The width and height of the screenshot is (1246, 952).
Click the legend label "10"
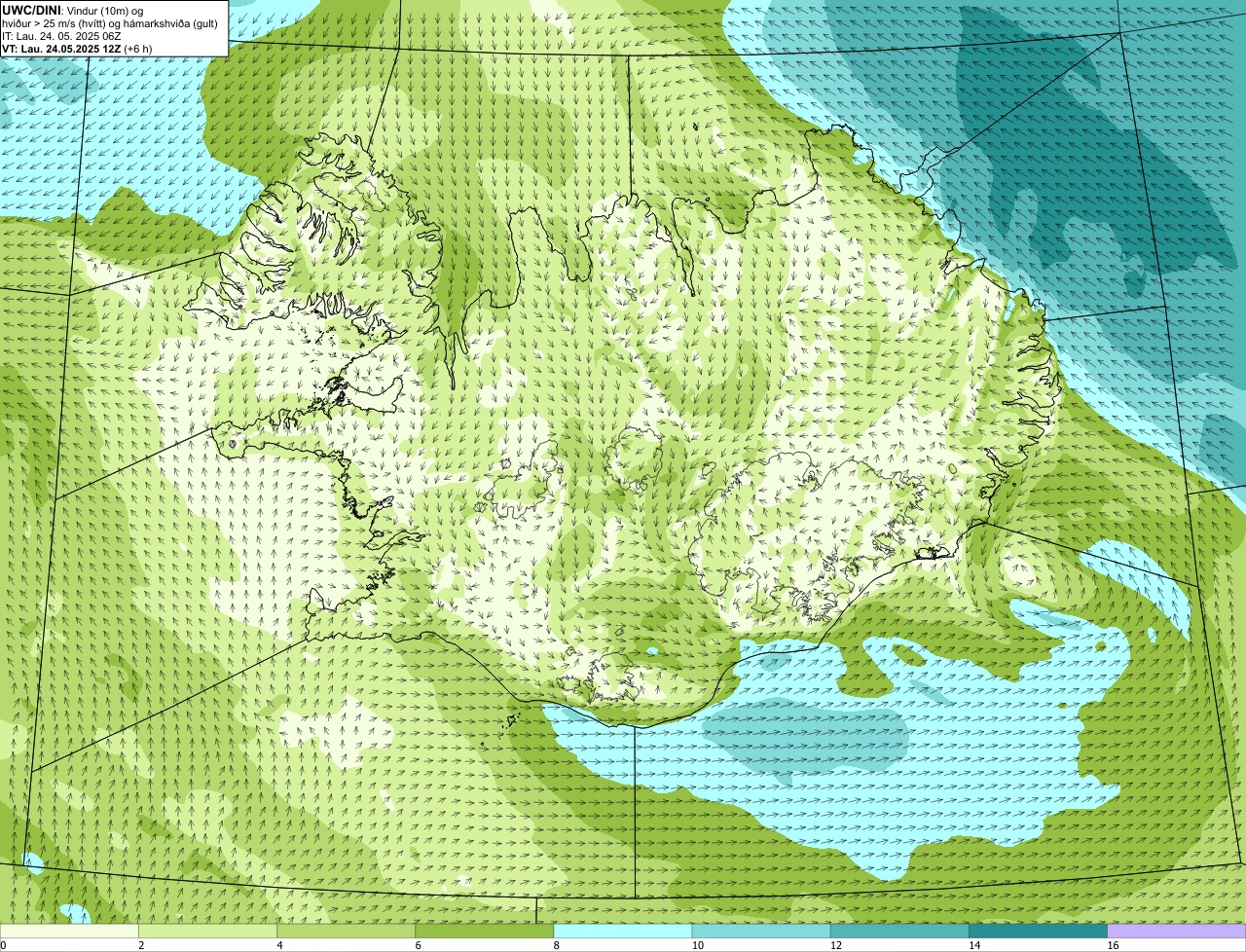[697, 945]
